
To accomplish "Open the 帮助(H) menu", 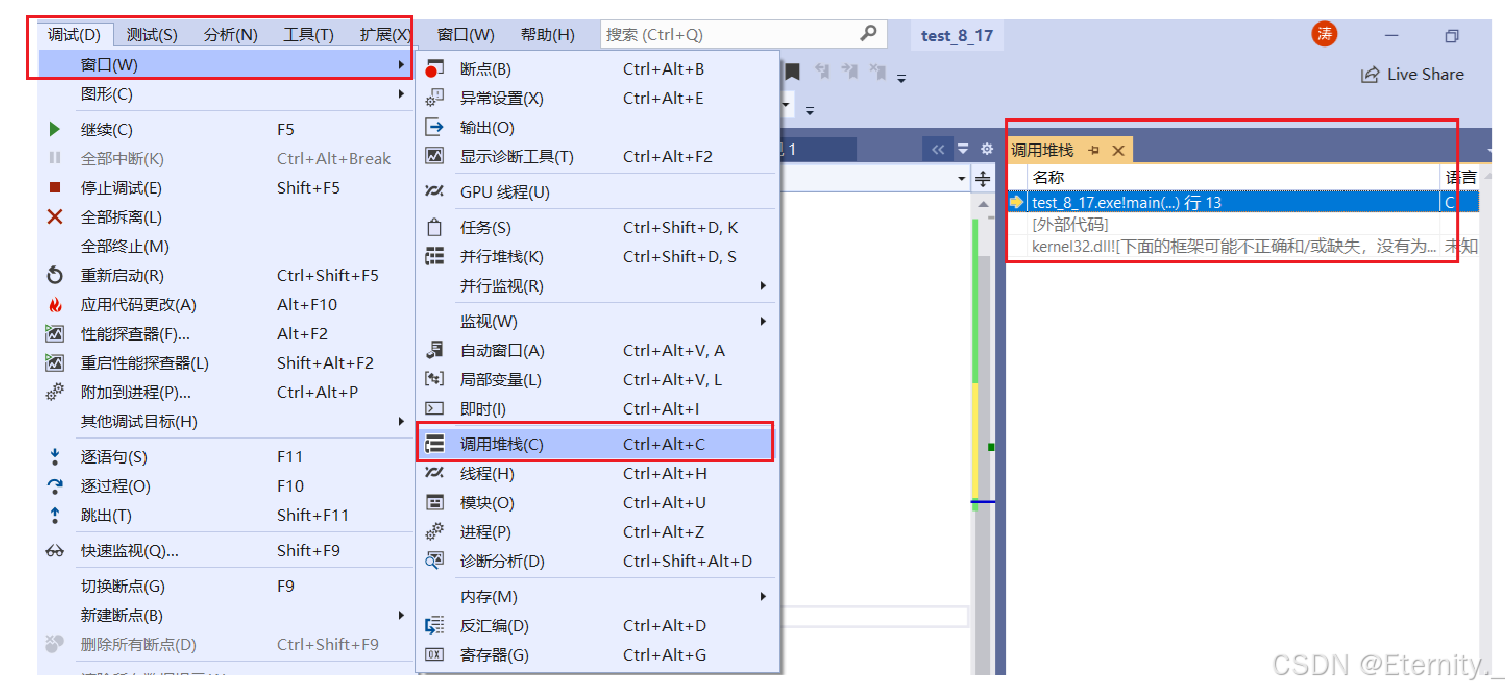I will [x=548, y=35].
